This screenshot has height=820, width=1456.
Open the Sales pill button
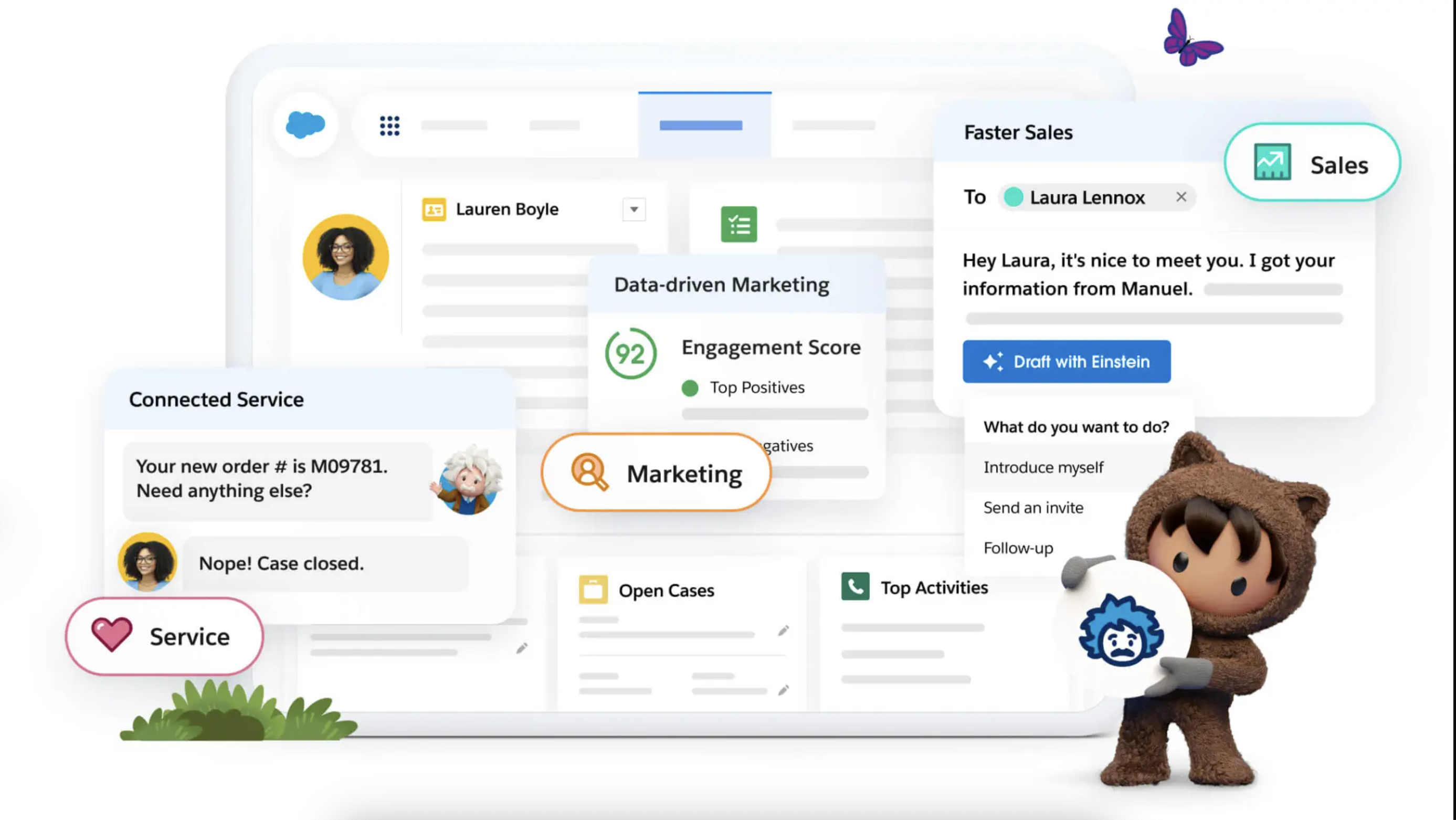coord(1312,163)
